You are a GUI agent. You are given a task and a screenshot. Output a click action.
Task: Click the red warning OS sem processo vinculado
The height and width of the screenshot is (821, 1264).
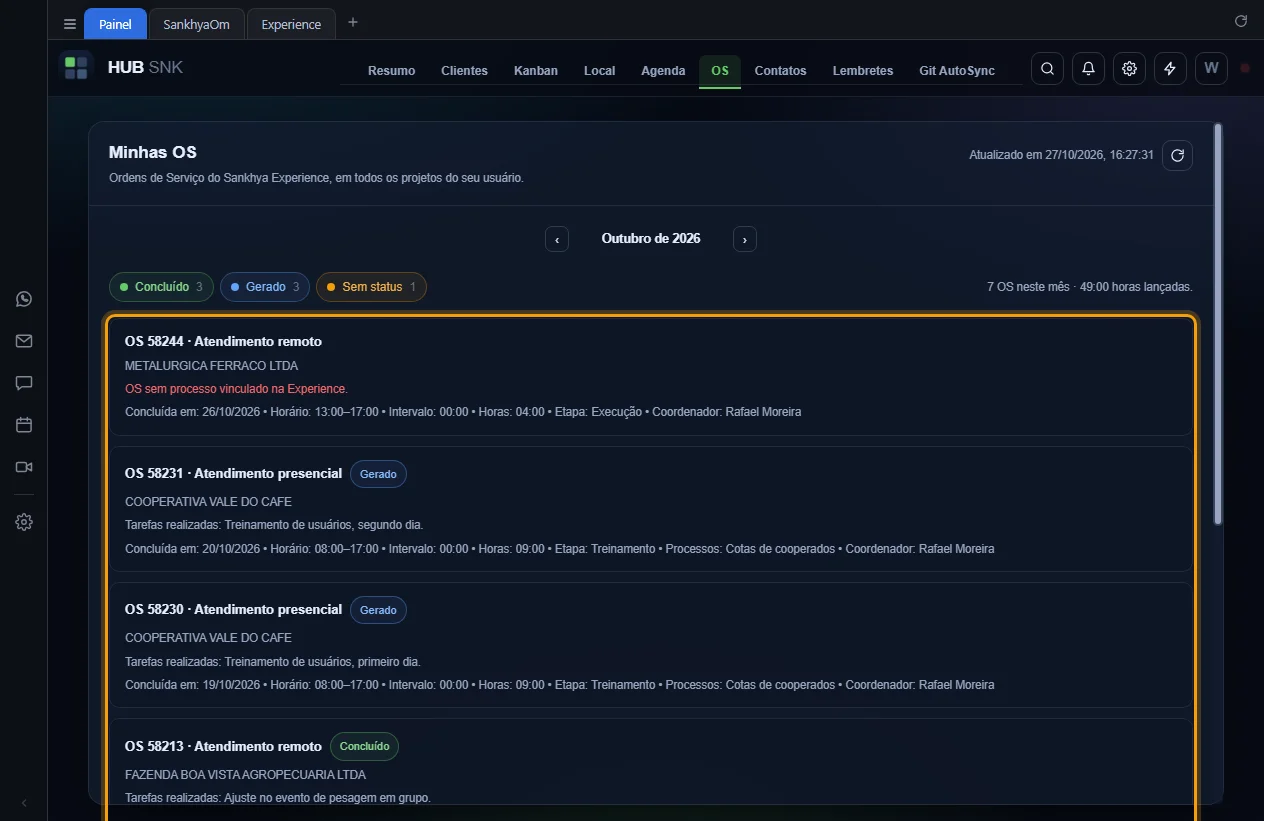(236, 388)
